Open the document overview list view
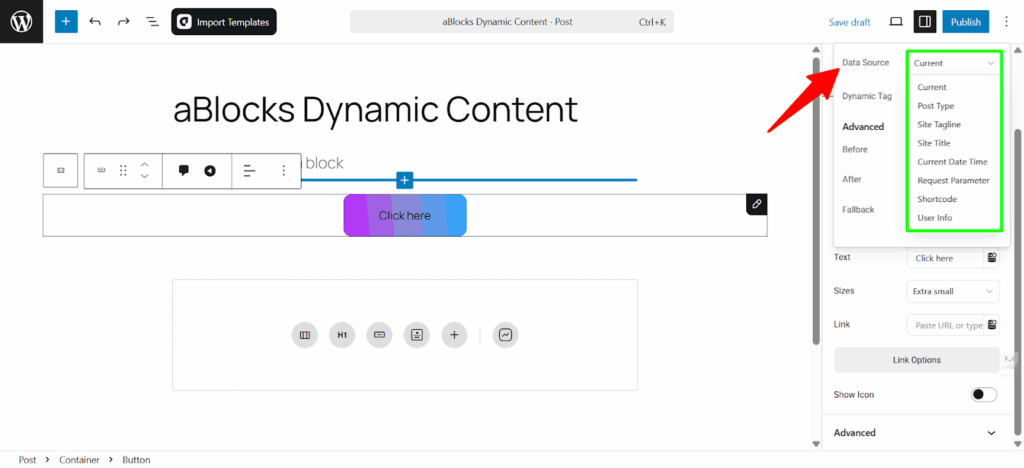 tap(152, 22)
